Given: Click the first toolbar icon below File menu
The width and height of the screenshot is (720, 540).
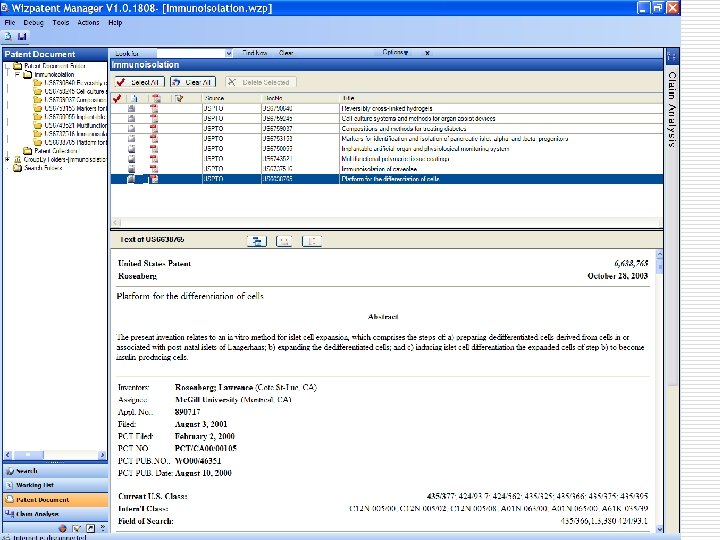Looking at the screenshot, I should point(8,36).
